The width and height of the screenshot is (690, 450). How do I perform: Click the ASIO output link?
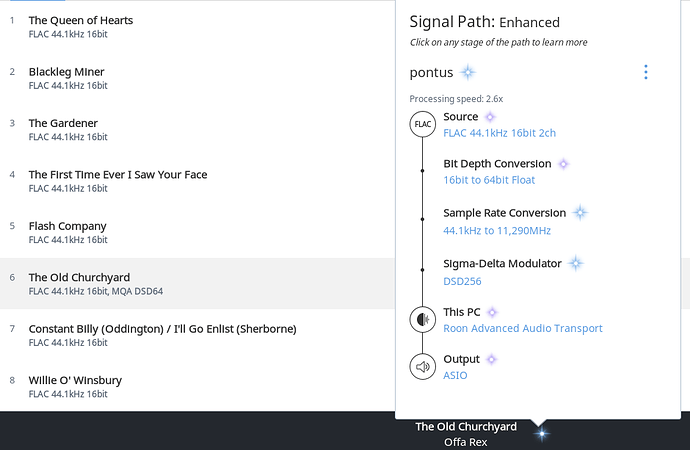(x=455, y=375)
